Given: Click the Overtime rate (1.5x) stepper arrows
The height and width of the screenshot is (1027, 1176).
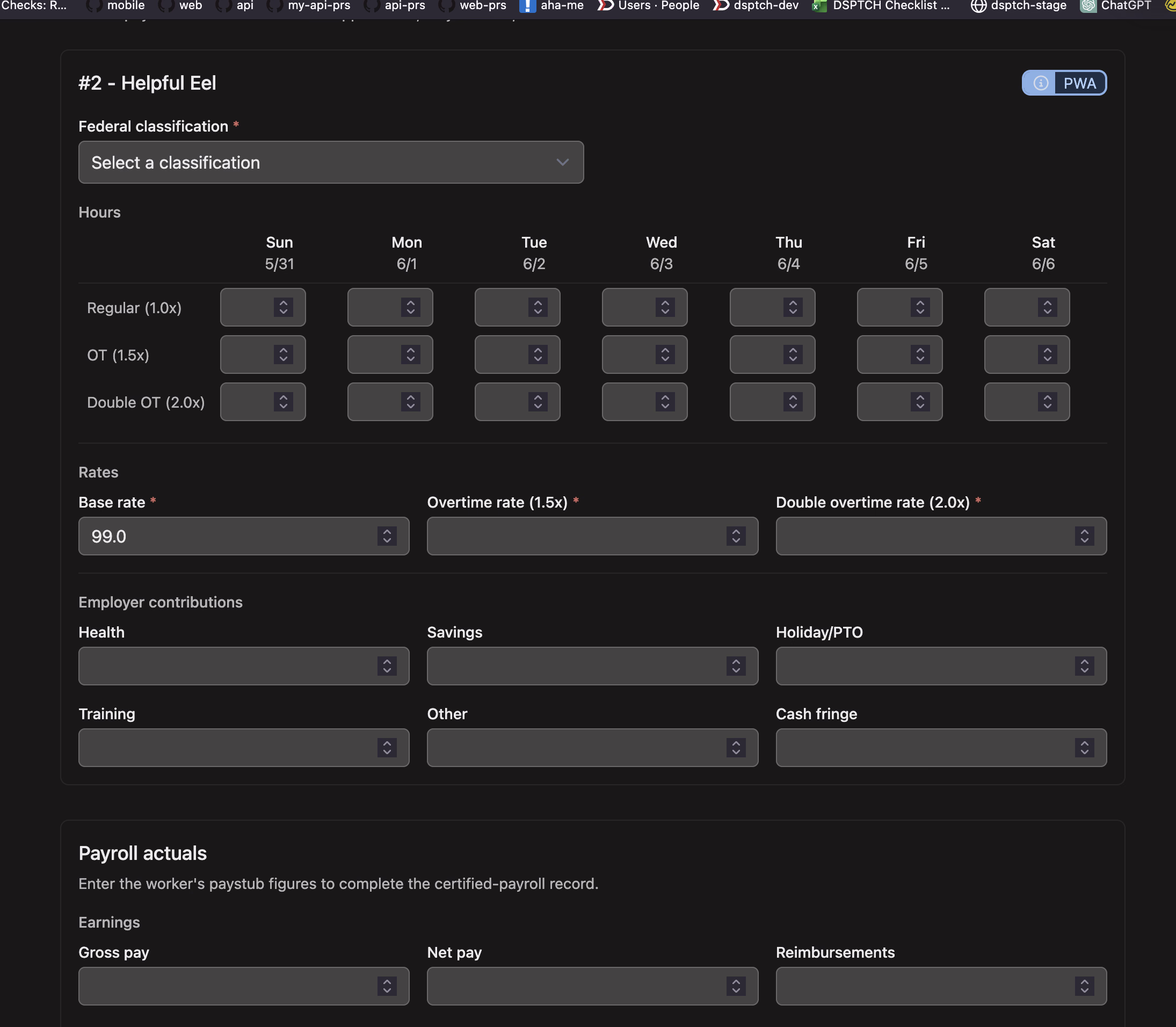Looking at the screenshot, I should click(736, 536).
